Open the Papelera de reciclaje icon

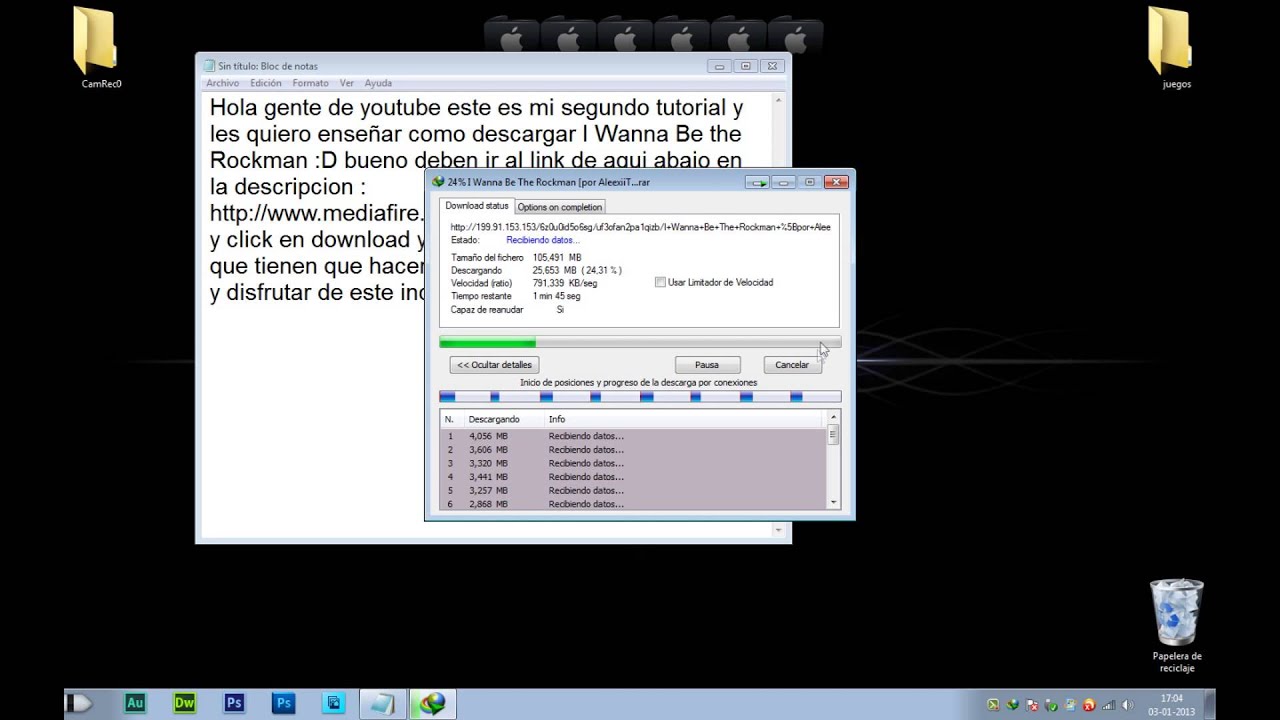1176,625
